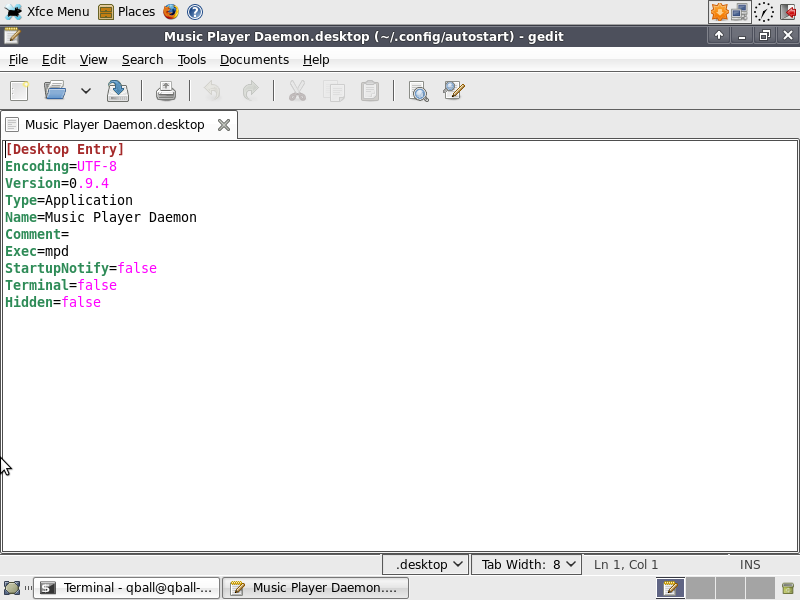Switch to Terminal taskbar window
The image size is (800, 600).
tap(127, 588)
